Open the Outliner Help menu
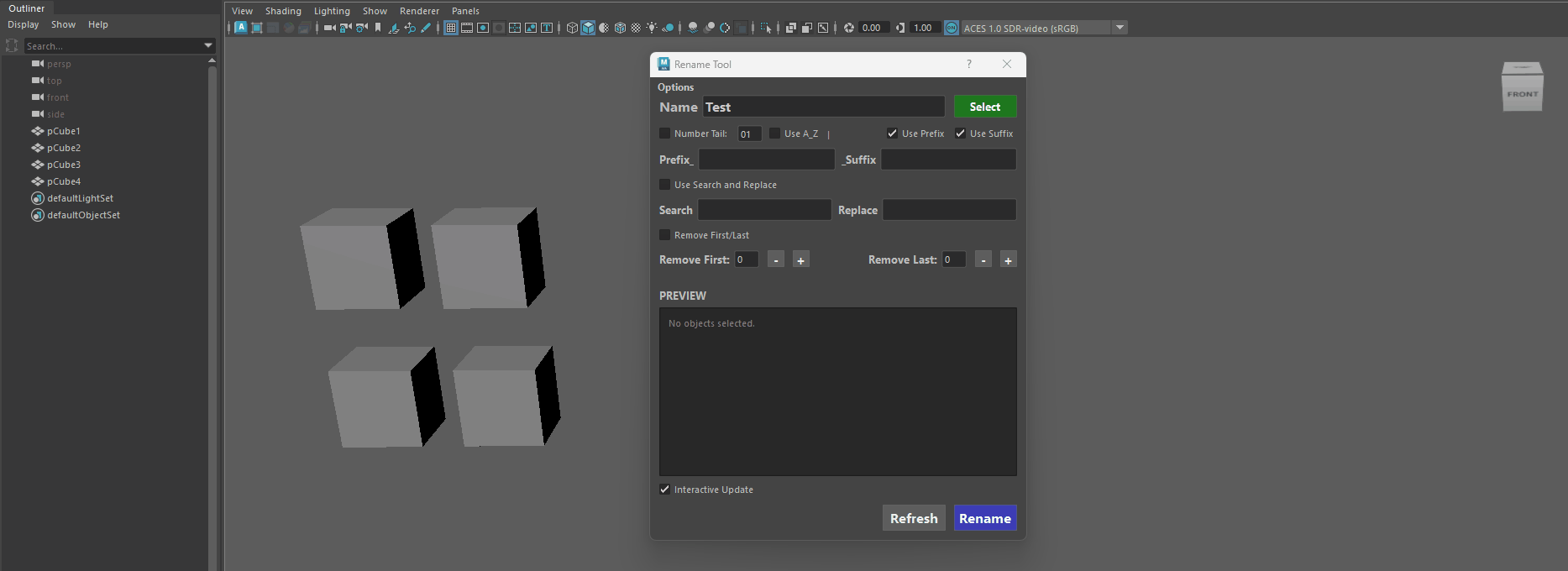1568x571 pixels. [x=98, y=24]
